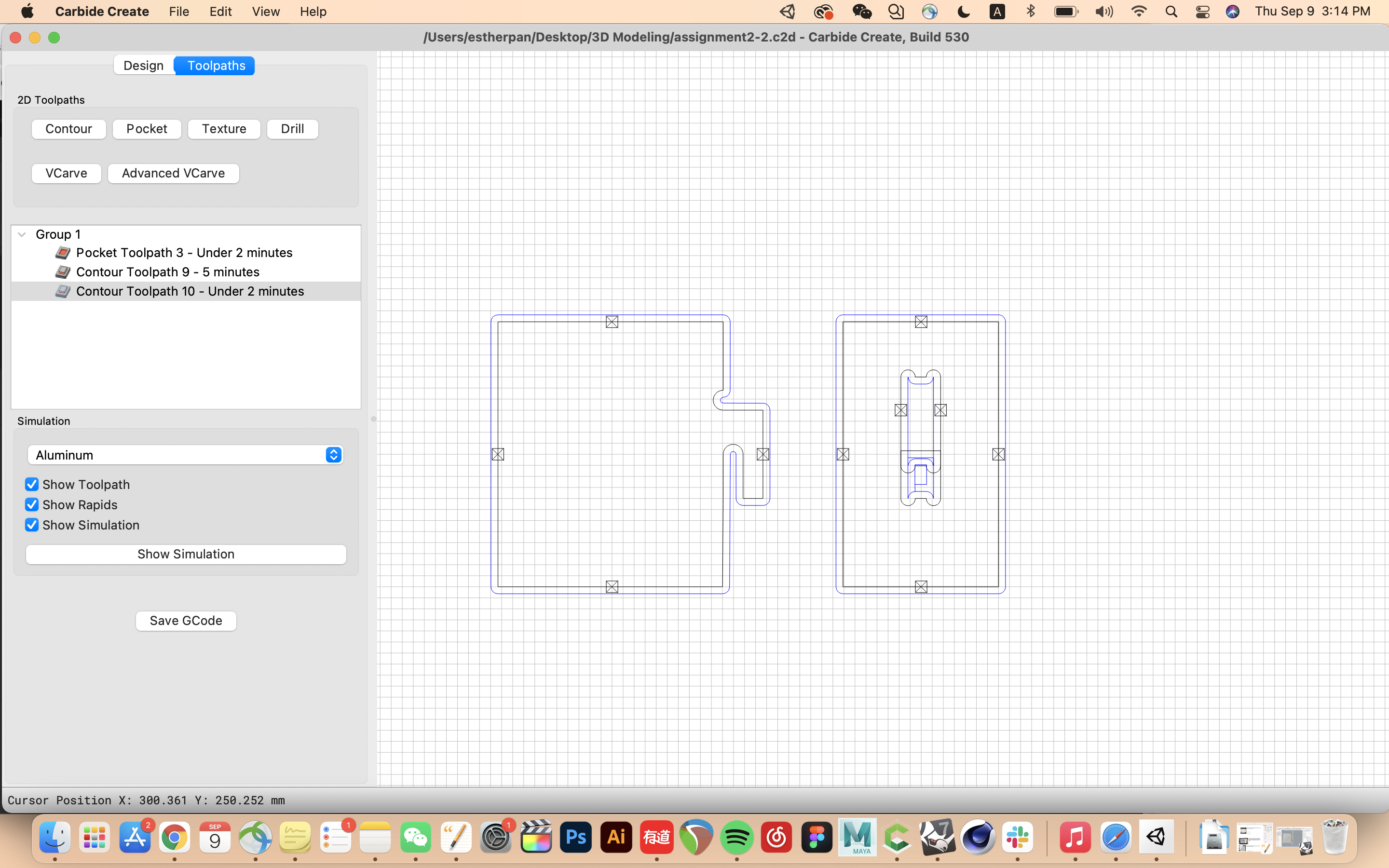
Task: Open Adobe Illustrator from the Dock
Action: click(616, 837)
